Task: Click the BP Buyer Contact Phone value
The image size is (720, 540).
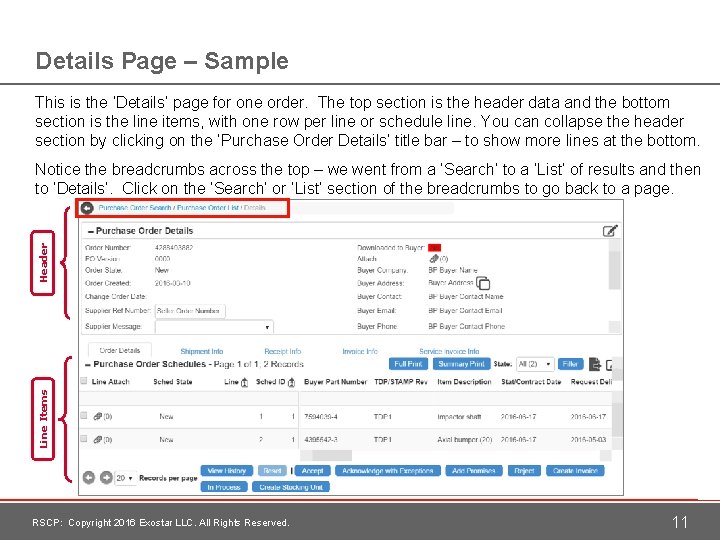Action: (467, 326)
